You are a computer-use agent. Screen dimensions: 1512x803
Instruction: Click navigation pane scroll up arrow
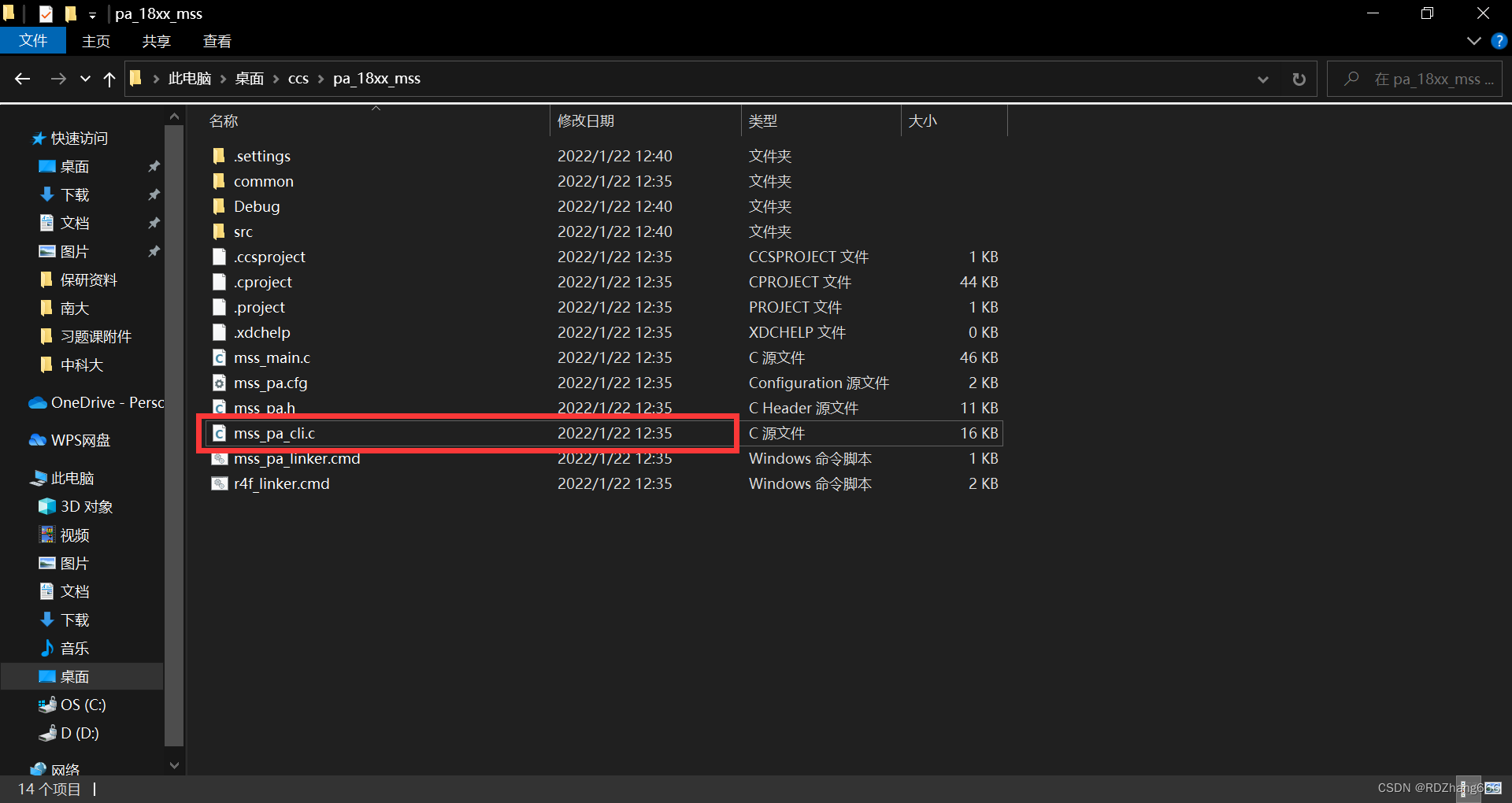pos(174,117)
